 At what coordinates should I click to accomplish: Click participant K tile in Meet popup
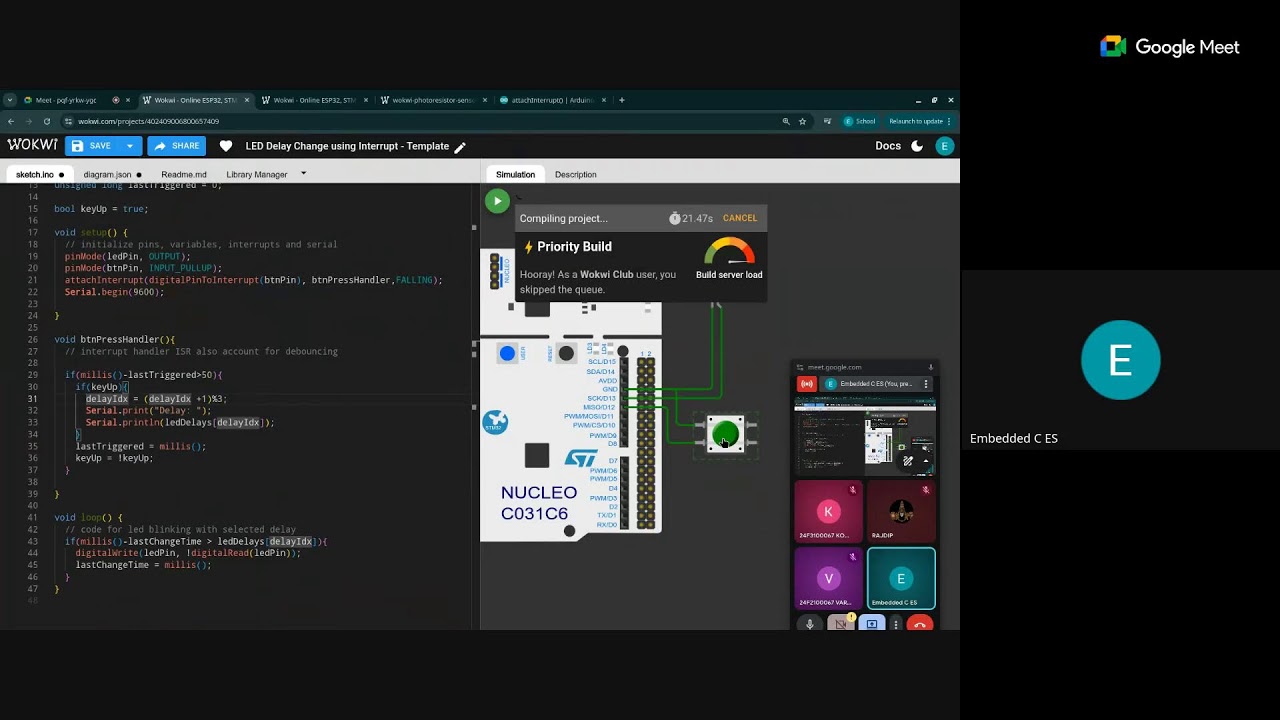[828, 512]
